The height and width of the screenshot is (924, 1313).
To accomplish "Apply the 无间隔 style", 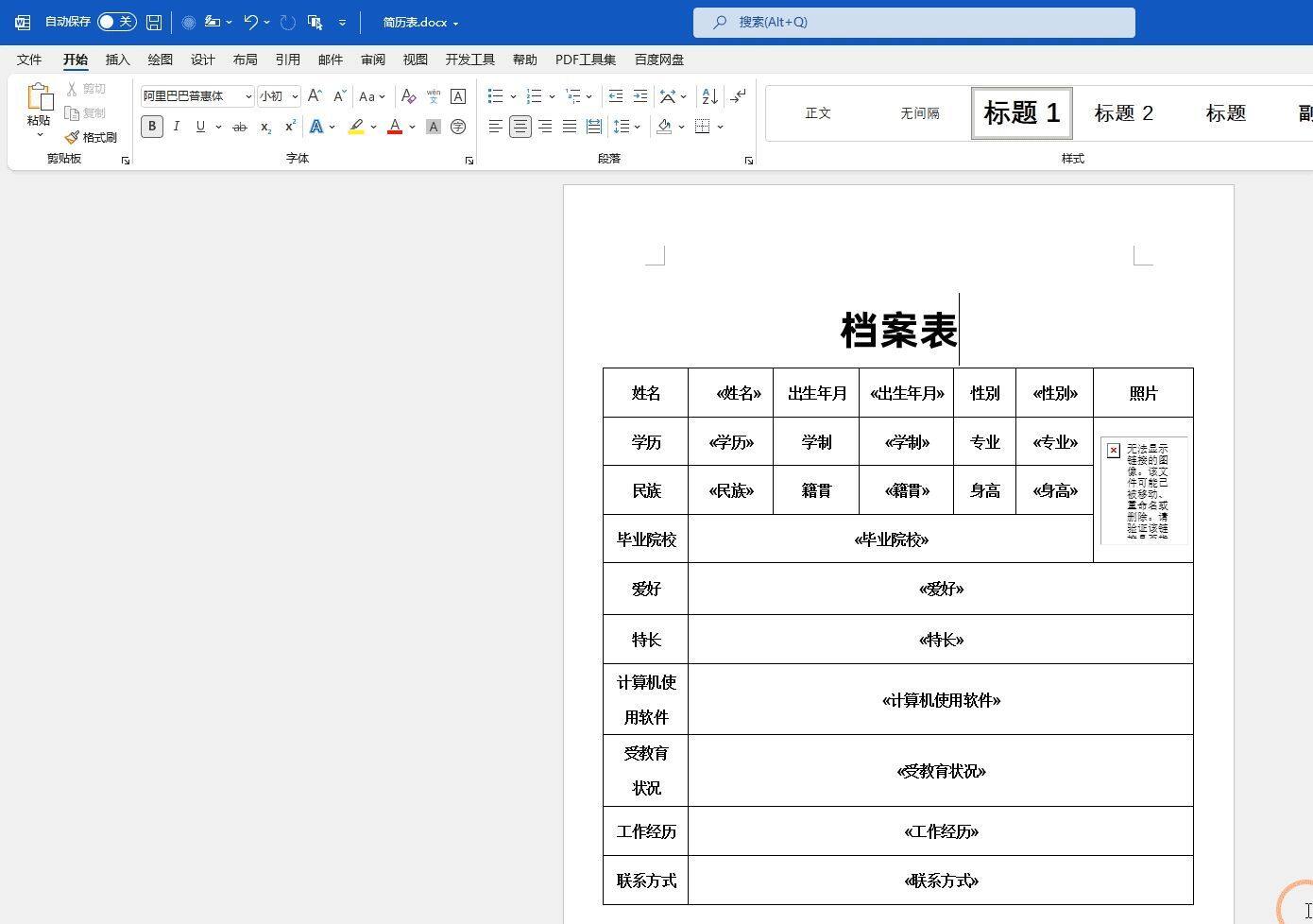I will 920,113.
